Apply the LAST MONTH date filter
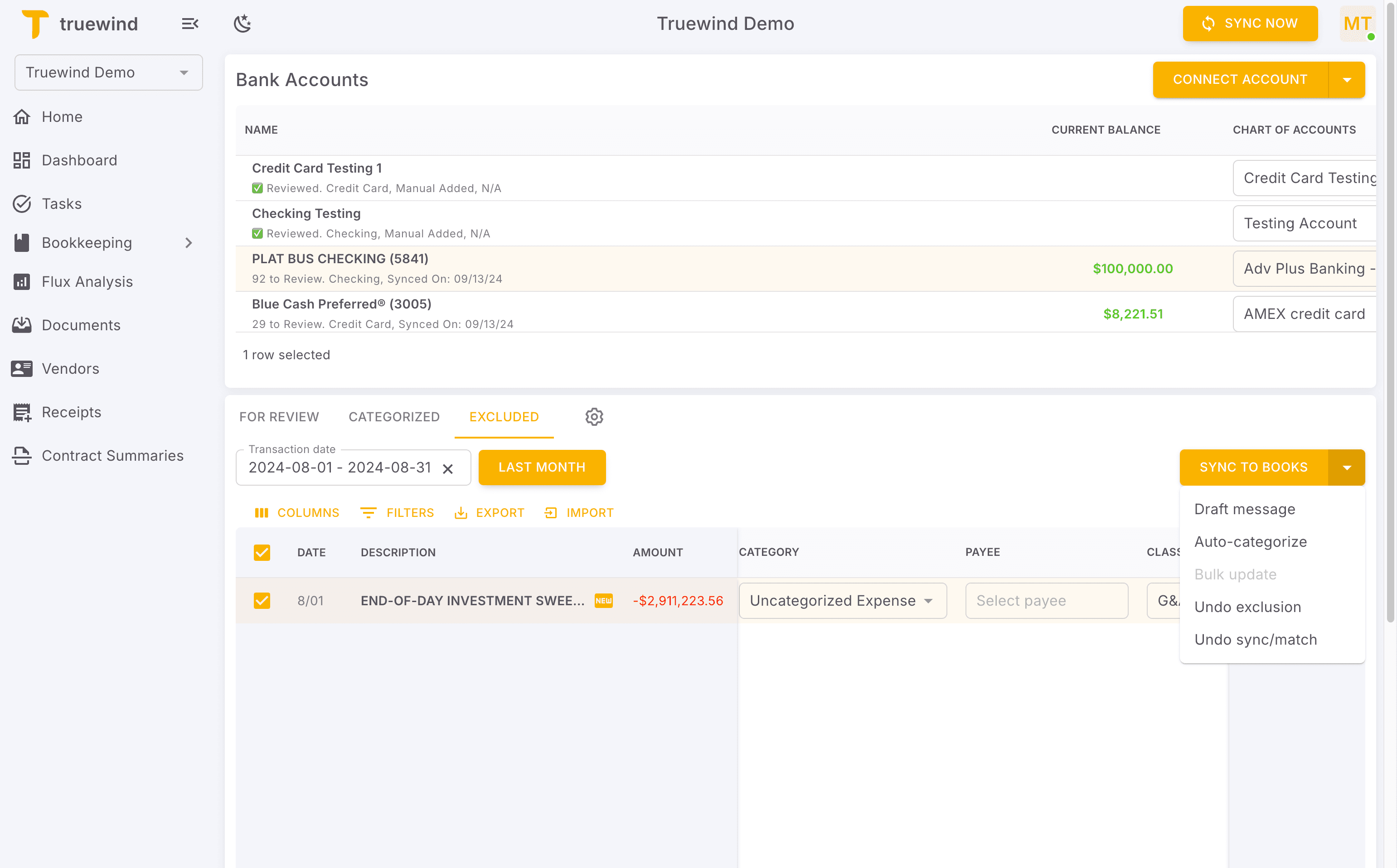This screenshot has height=868, width=1397. [542, 467]
